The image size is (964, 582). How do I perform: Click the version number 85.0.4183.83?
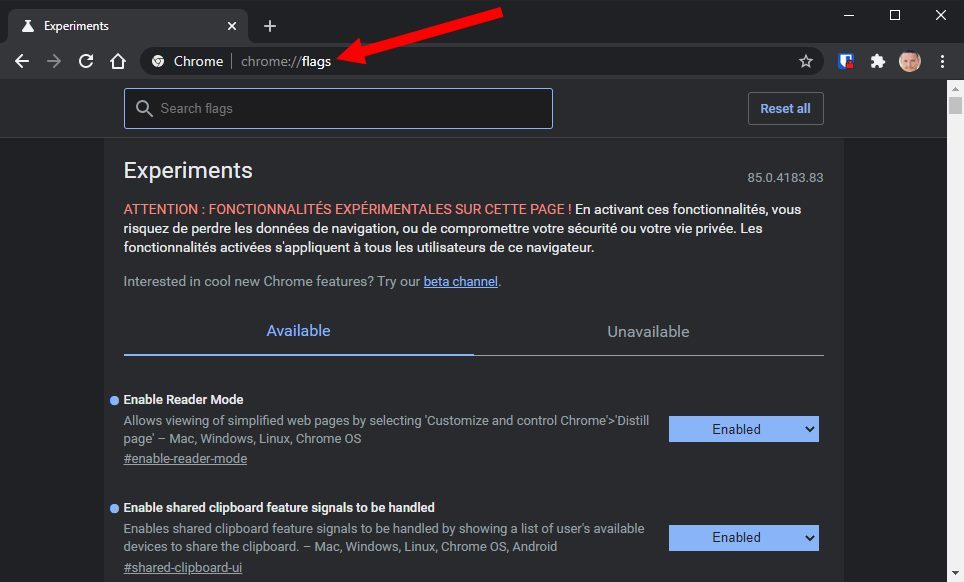click(x=785, y=178)
